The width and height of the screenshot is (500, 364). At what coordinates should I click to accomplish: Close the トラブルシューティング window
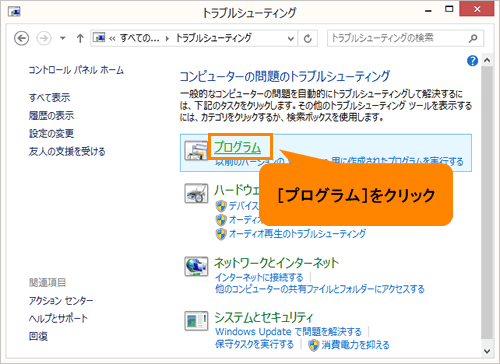click(x=477, y=9)
